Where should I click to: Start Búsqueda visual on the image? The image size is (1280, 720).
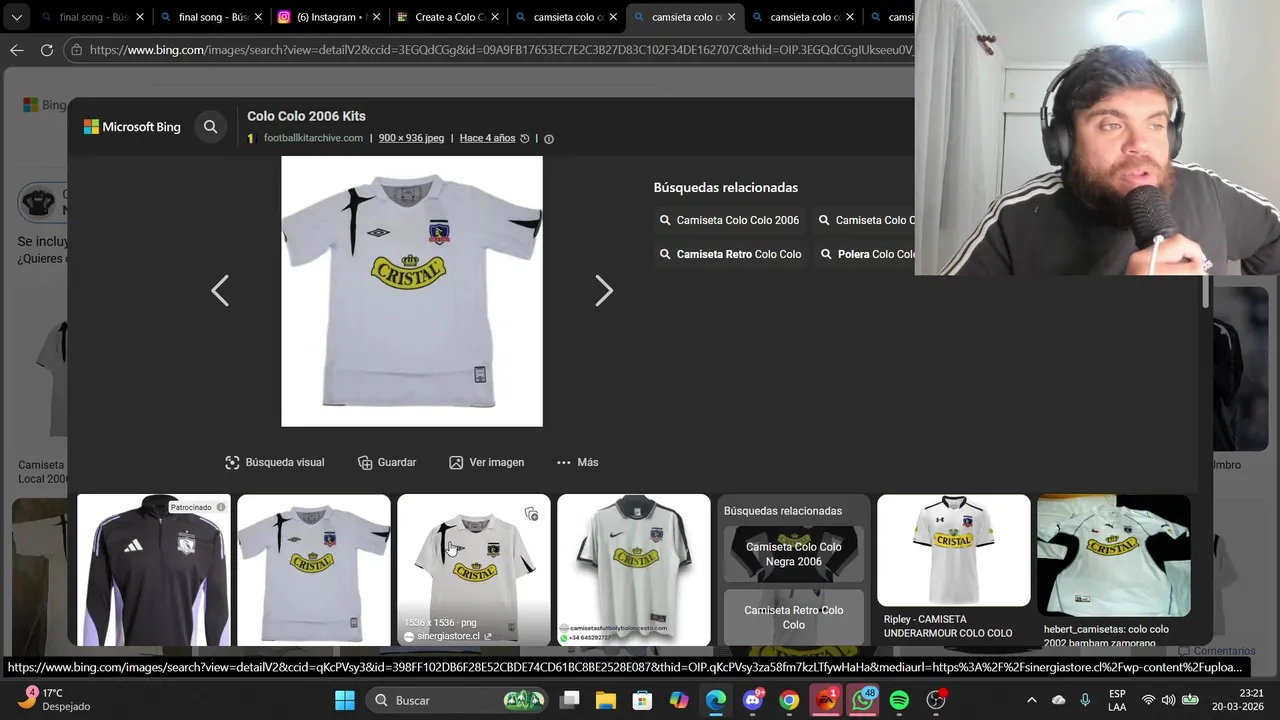coord(275,462)
